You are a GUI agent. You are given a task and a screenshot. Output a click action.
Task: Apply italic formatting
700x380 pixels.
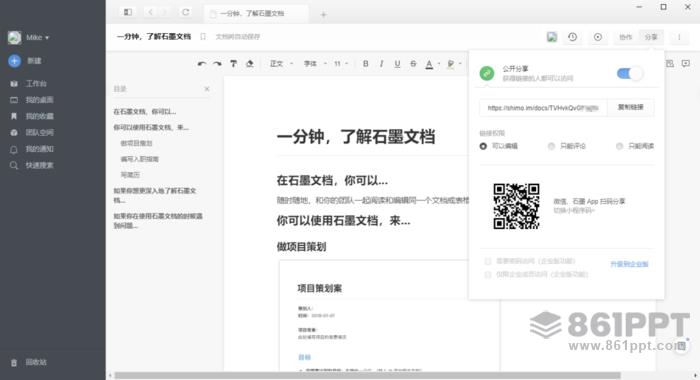[381, 64]
